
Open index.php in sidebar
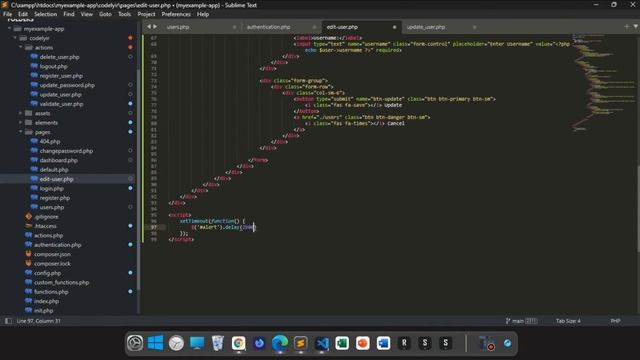46,301
